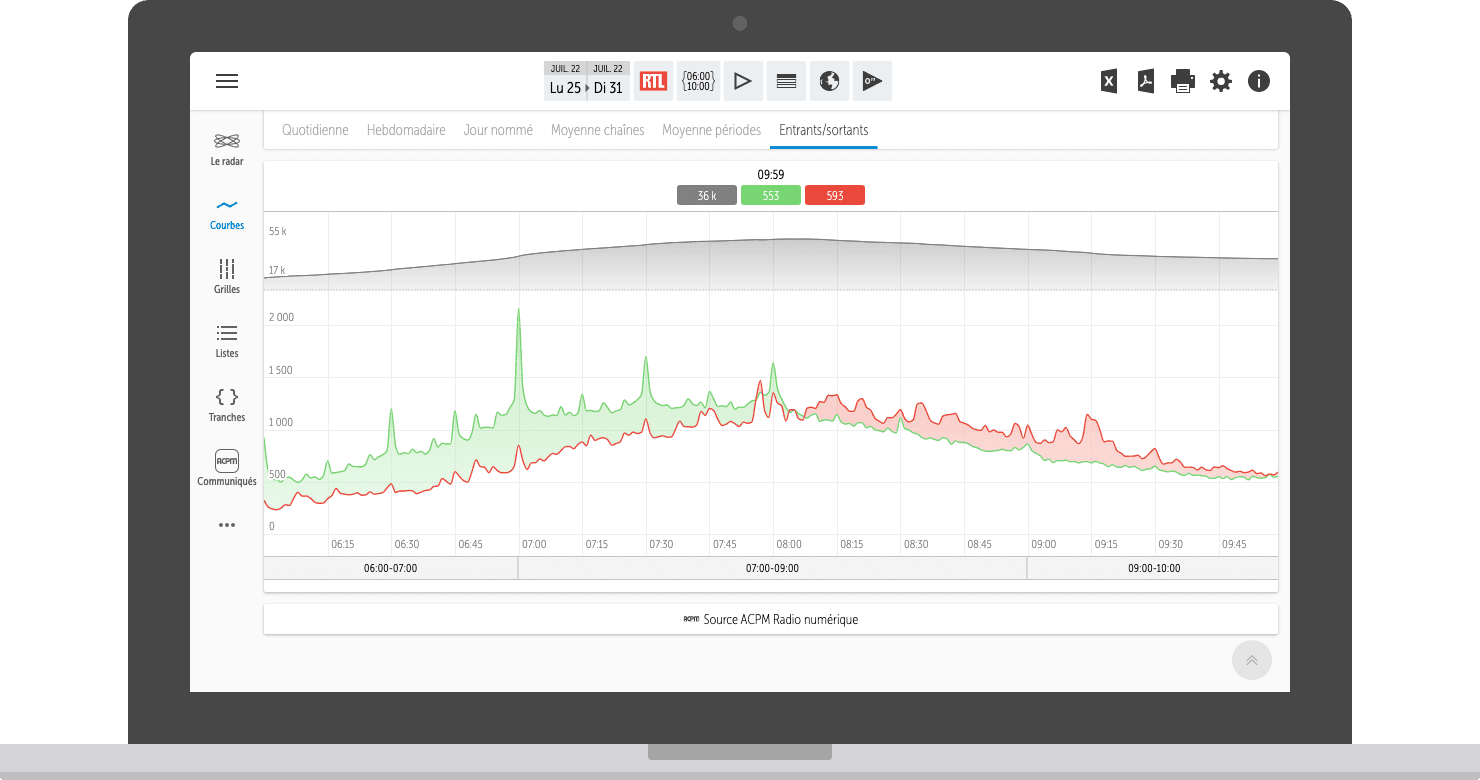1480x780 pixels.
Task: Open settings gear
Action: click(1221, 82)
